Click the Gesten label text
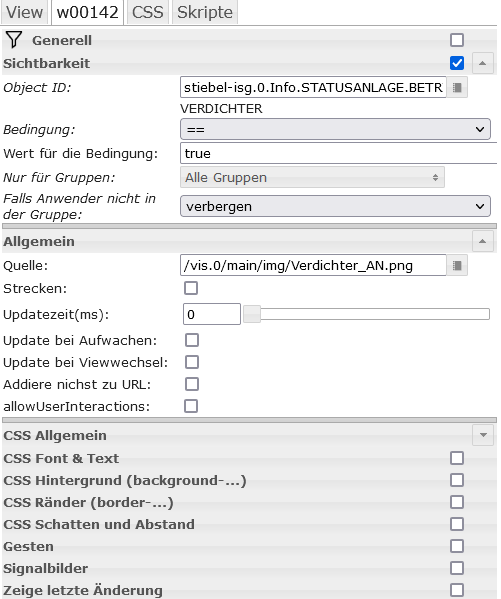Screen dimensions: 501x599 tap(29, 546)
